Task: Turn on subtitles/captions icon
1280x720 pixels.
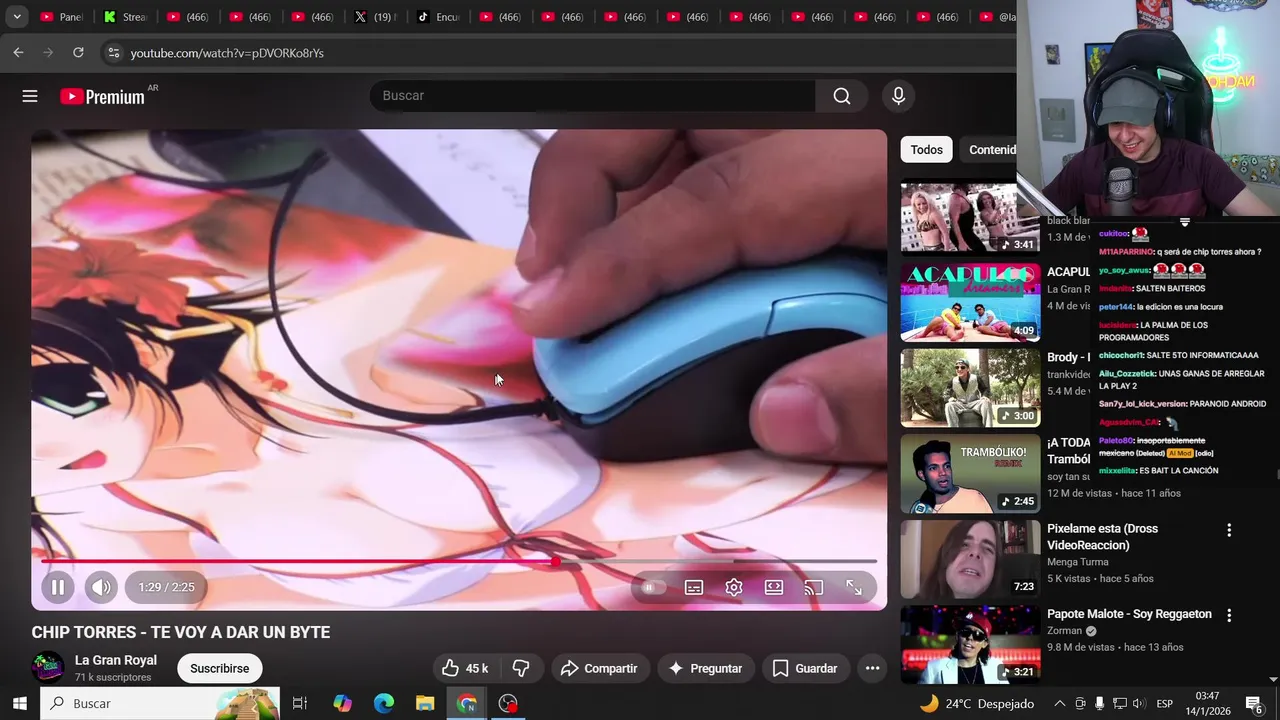Action: (694, 588)
